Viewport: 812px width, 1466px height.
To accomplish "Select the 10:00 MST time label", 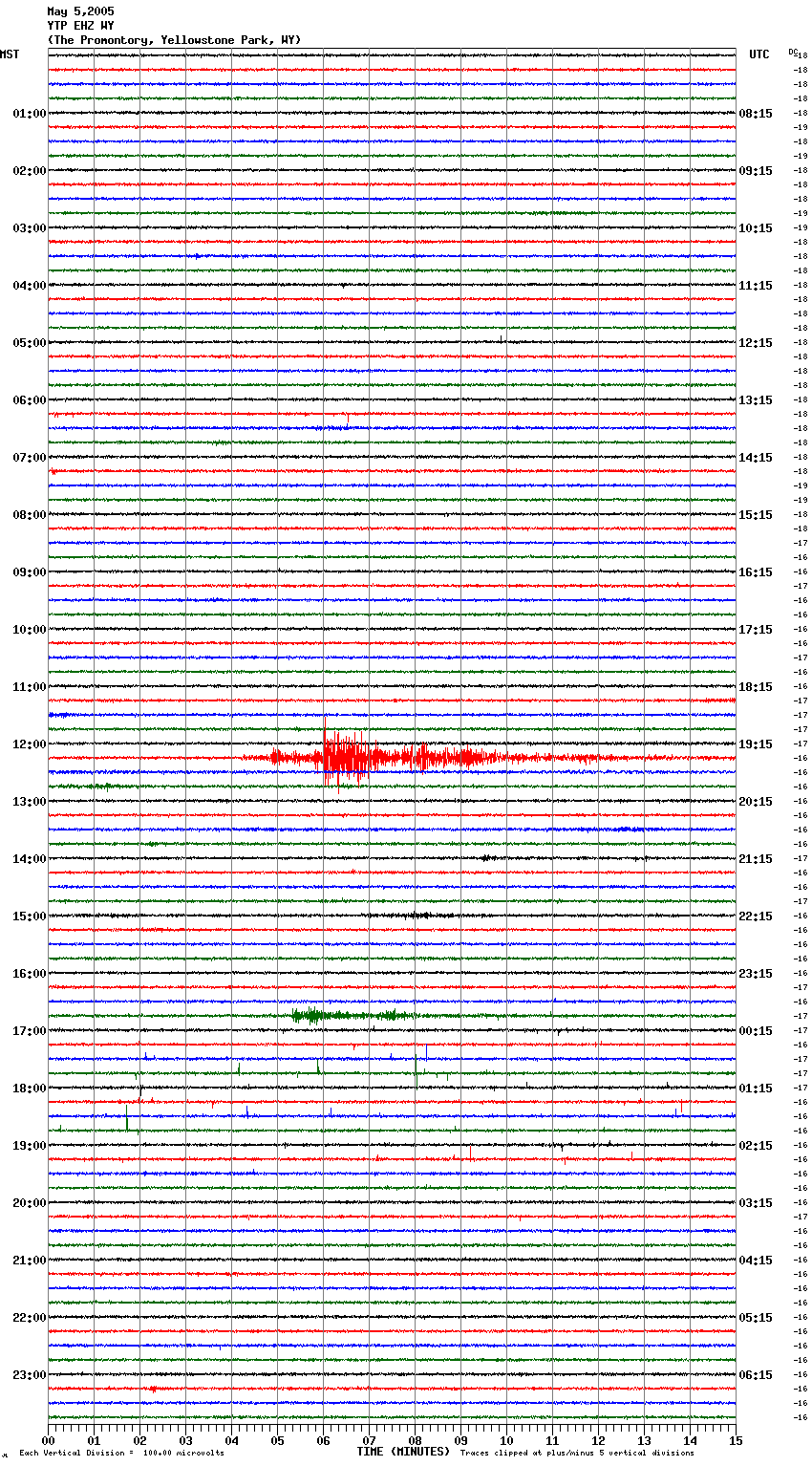I will [30, 630].
